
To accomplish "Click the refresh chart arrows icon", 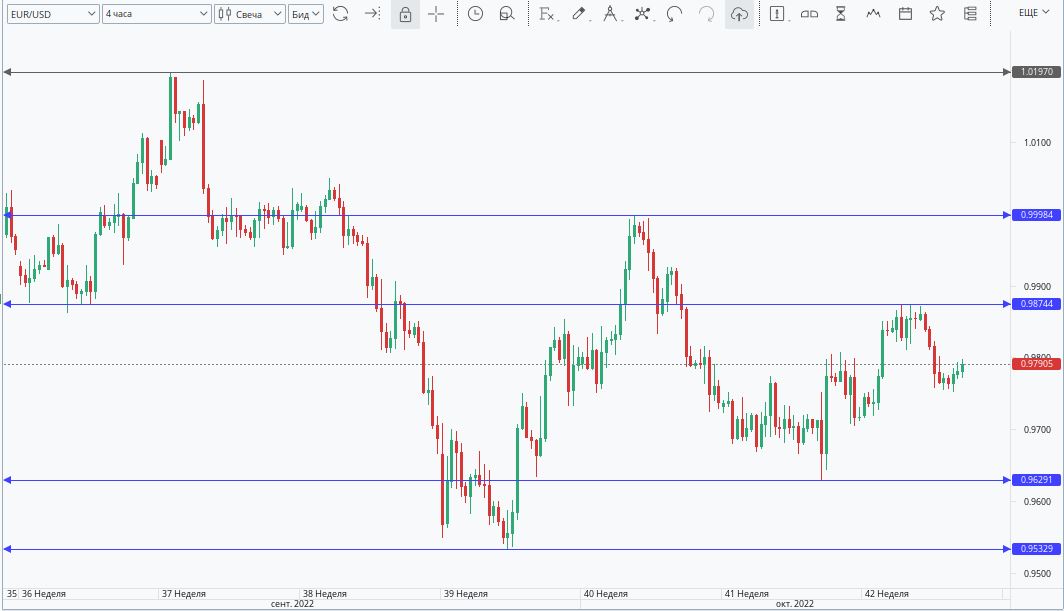I will coord(341,14).
